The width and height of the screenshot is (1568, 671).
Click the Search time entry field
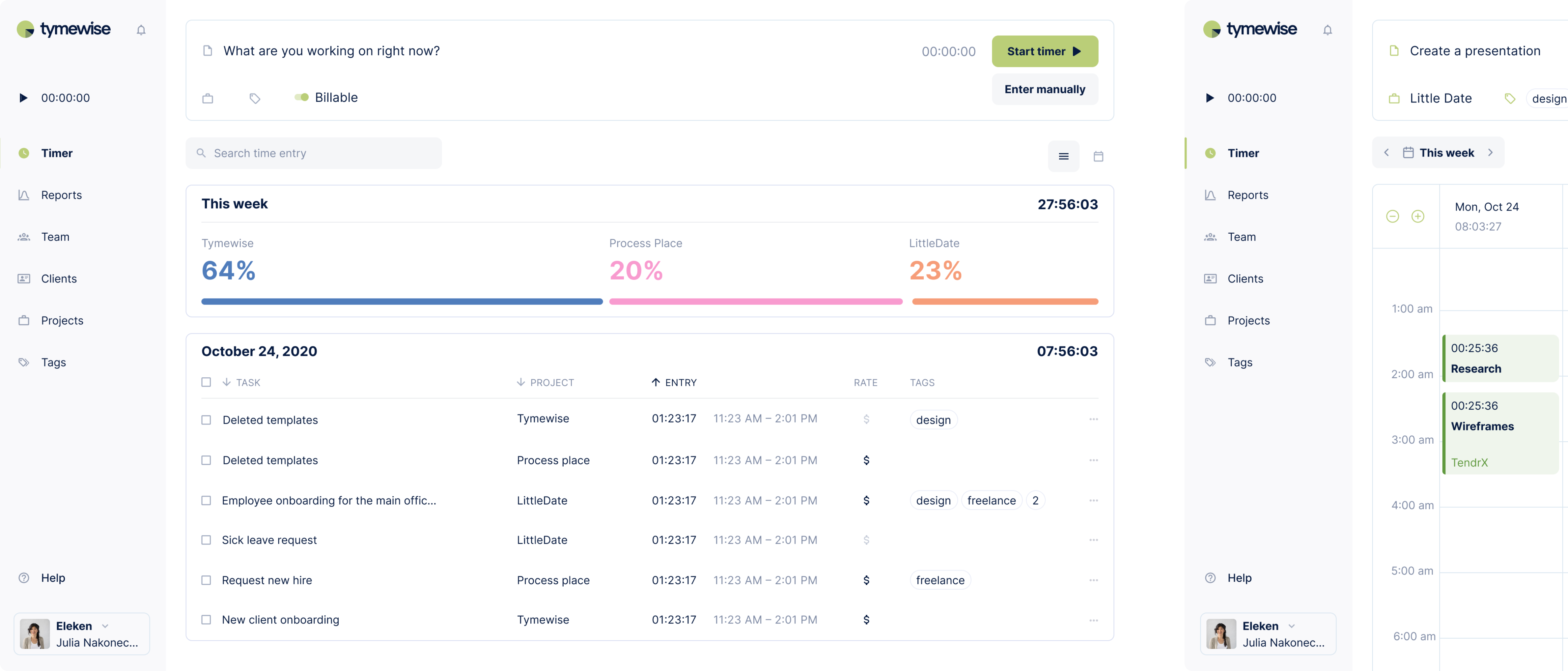[314, 154]
